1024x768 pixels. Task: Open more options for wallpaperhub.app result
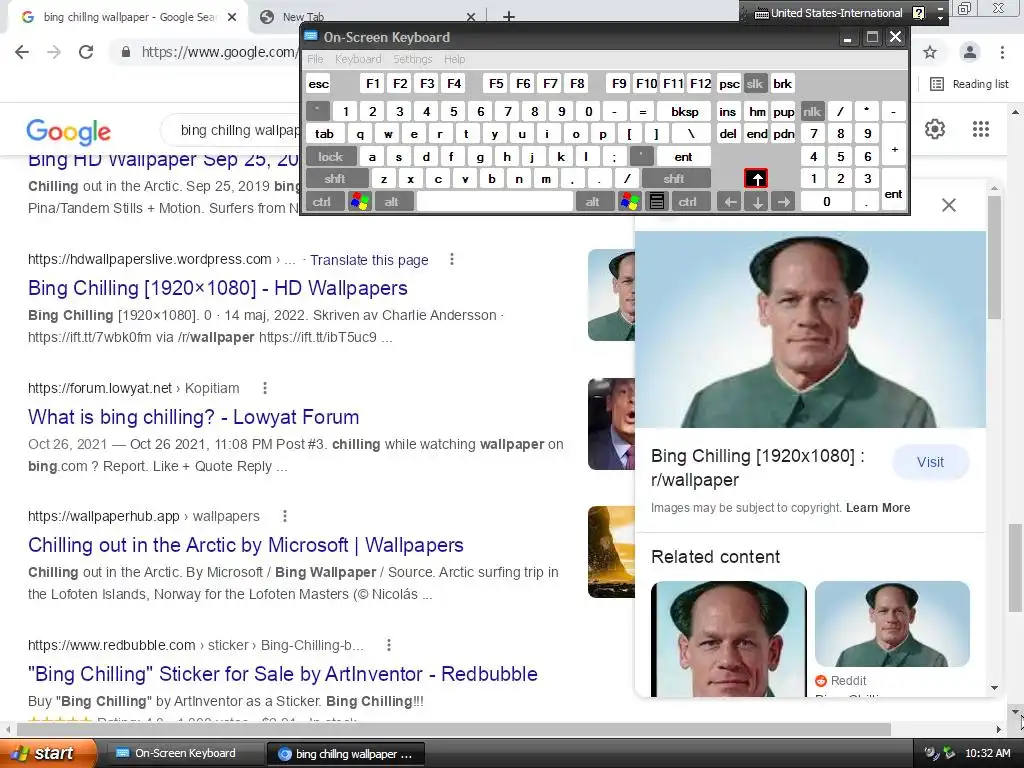tap(285, 517)
